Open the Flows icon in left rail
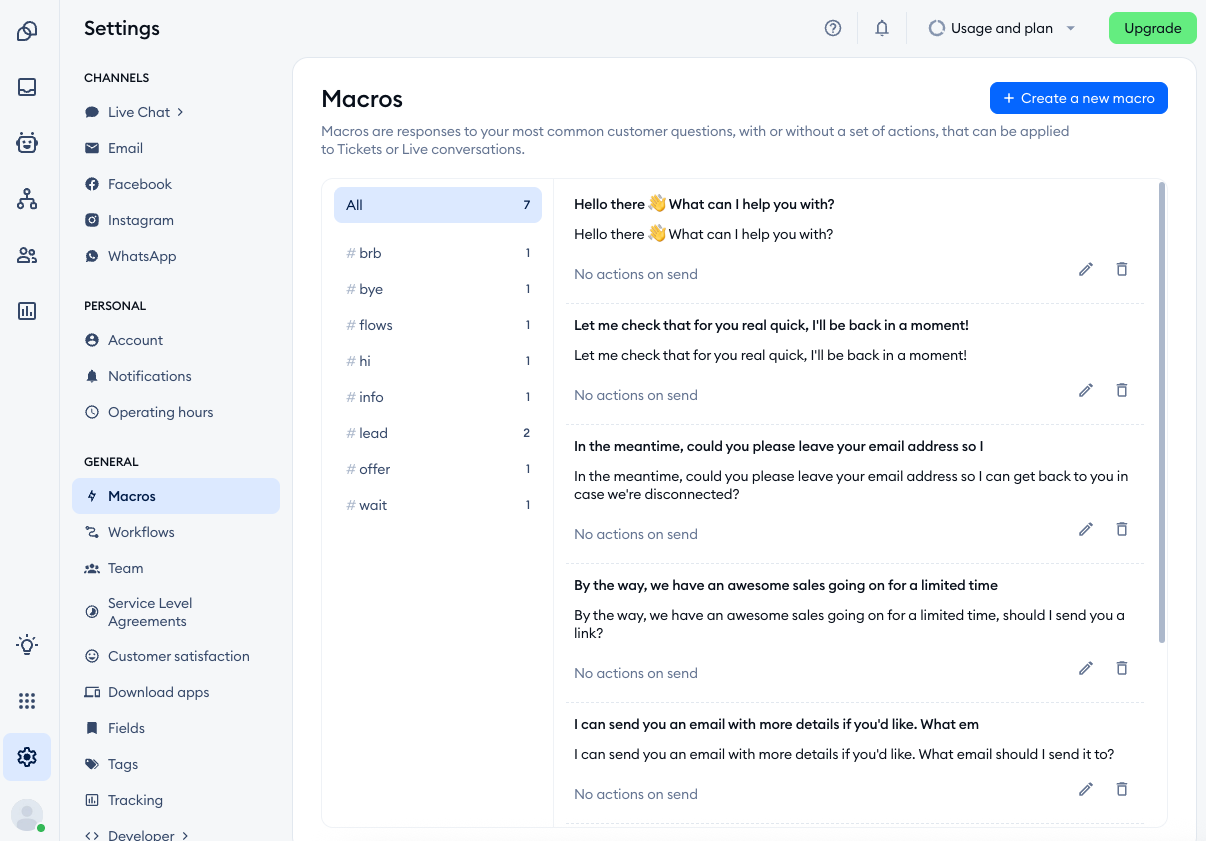The image size is (1206, 841). pyautogui.click(x=27, y=199)
